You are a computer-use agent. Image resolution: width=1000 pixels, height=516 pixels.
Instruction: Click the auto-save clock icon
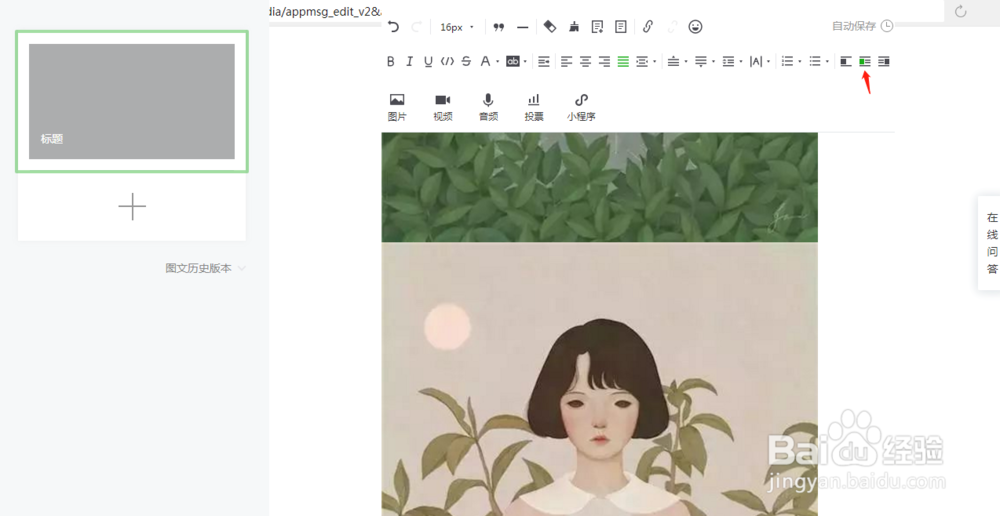[887, 26]
